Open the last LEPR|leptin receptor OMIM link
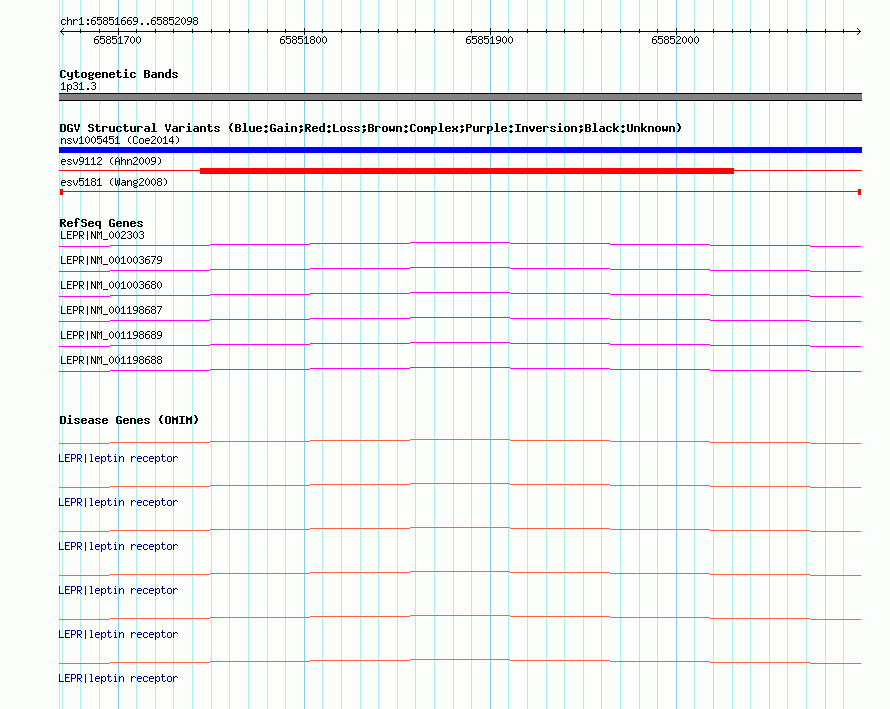The width and height of the screenshot is (890, 709). (118, 678)
